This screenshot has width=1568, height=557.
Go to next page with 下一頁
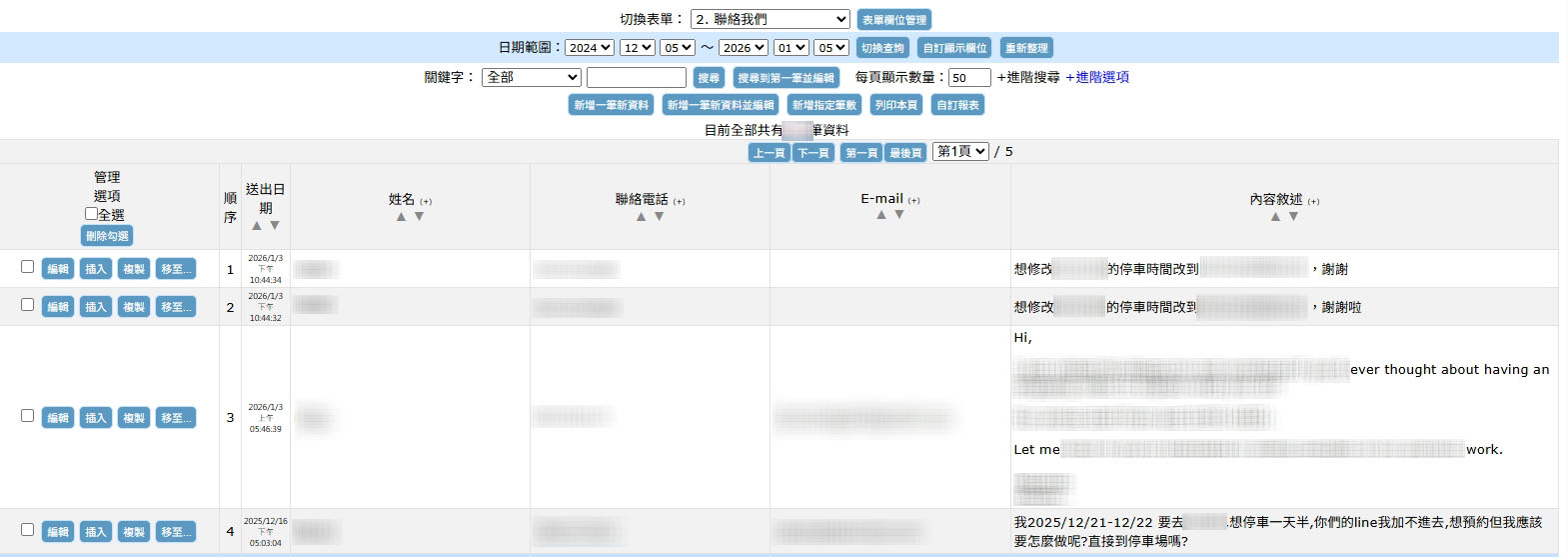pos(813,153)
